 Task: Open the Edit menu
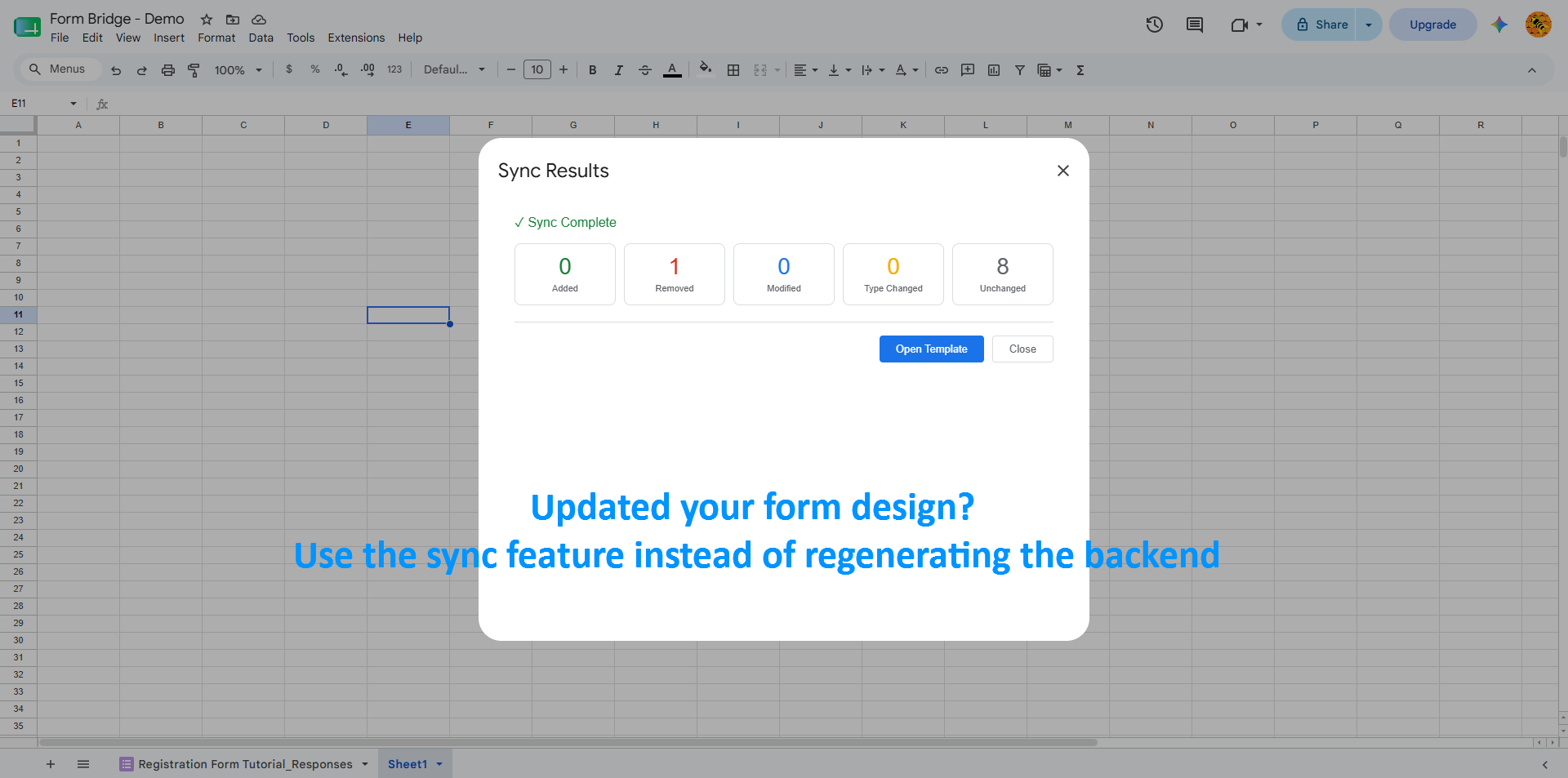92,38
